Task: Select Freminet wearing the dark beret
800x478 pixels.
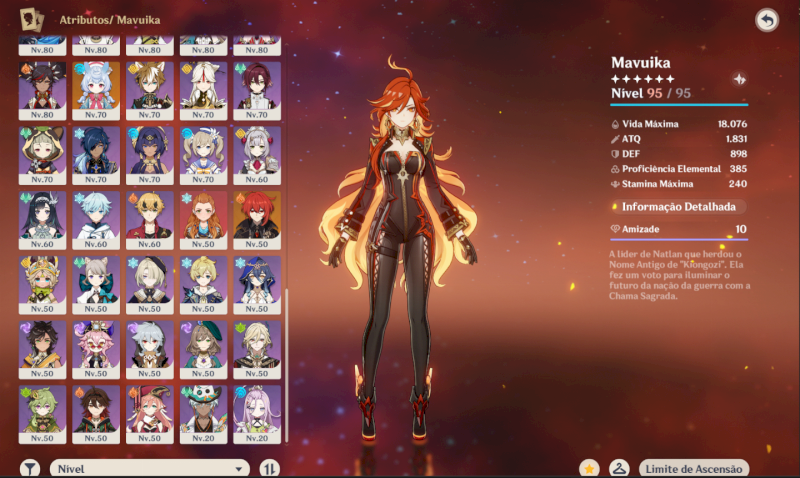Action: coord(149,285)
